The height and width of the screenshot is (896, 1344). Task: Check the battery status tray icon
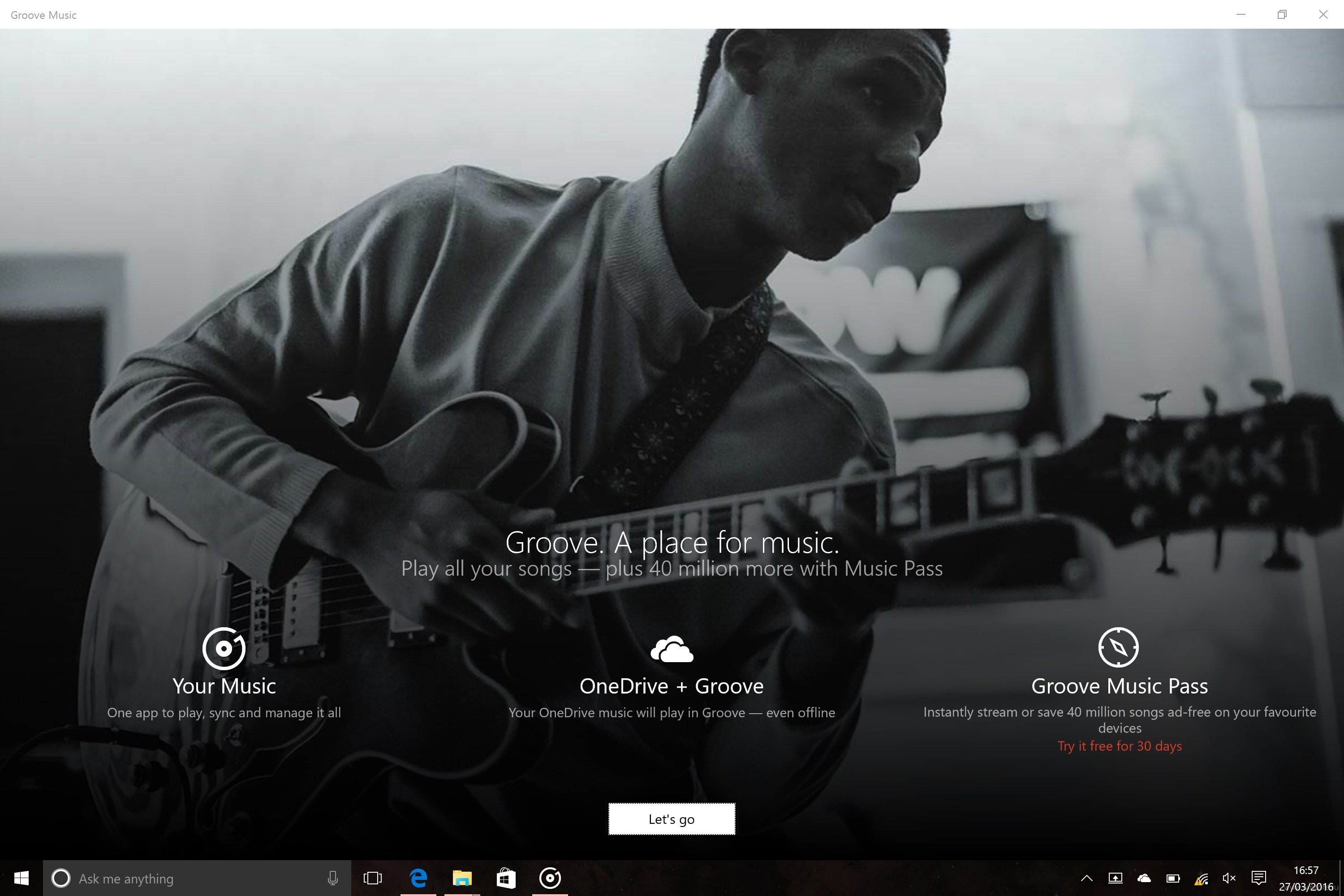pos(1172,878)
